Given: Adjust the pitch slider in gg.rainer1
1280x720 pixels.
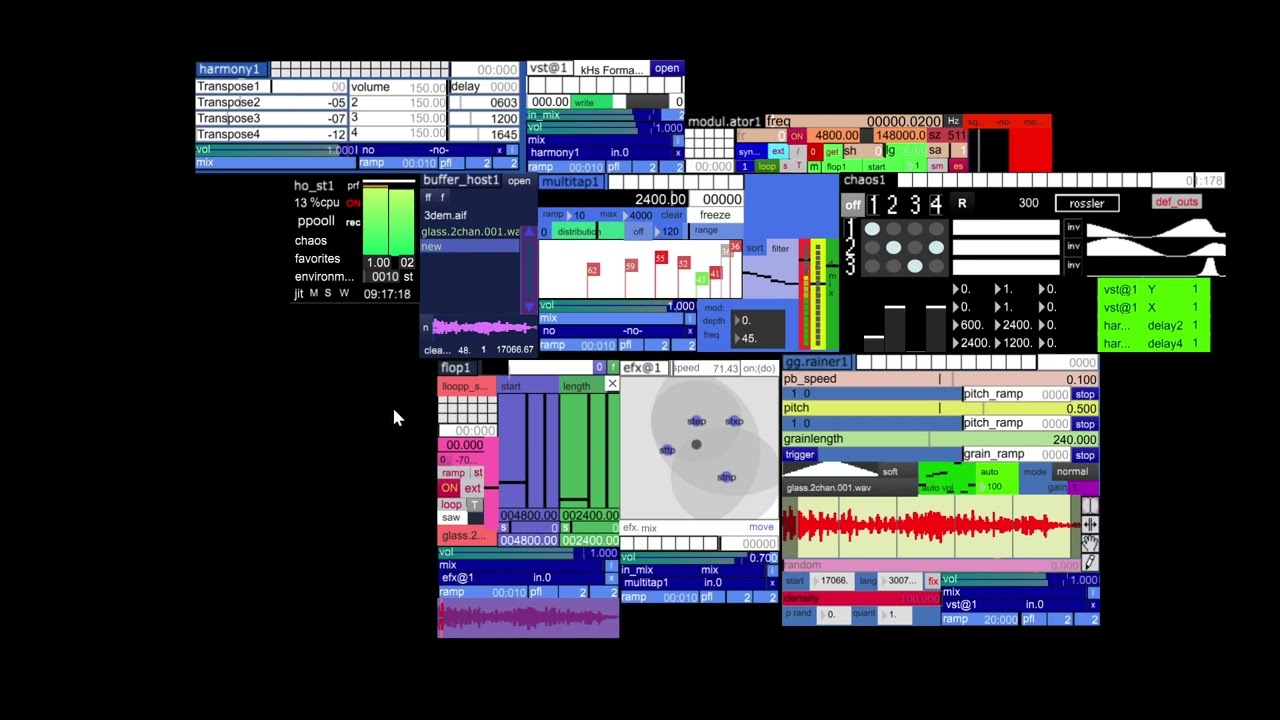Looking at the screenshot, I should tap(940, 408).
